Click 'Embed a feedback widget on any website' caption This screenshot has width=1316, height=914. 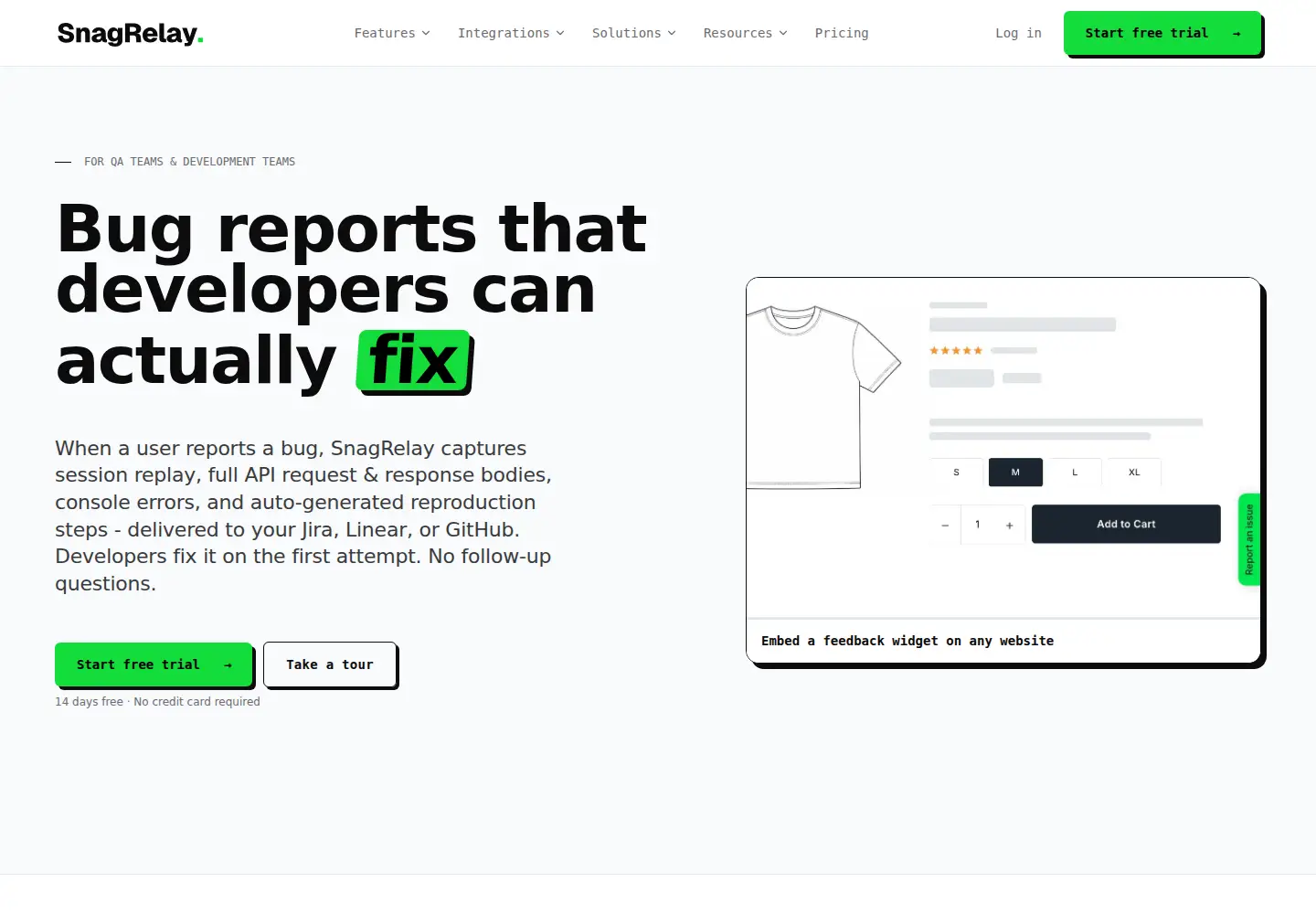click(x=907, y=641)
